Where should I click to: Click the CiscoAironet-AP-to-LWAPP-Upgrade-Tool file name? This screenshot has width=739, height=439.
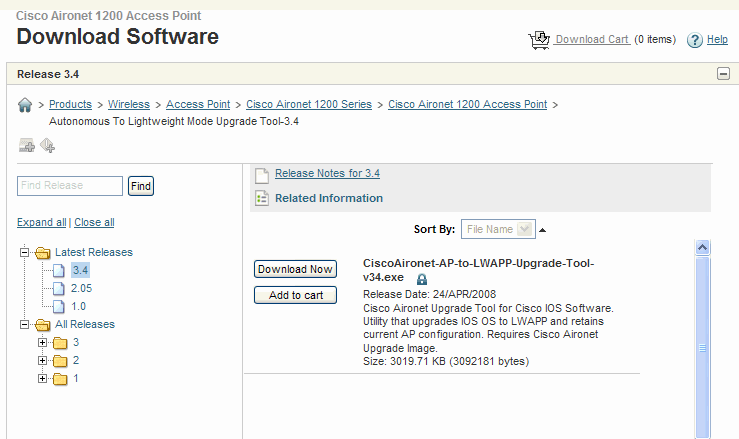(478, 270)
